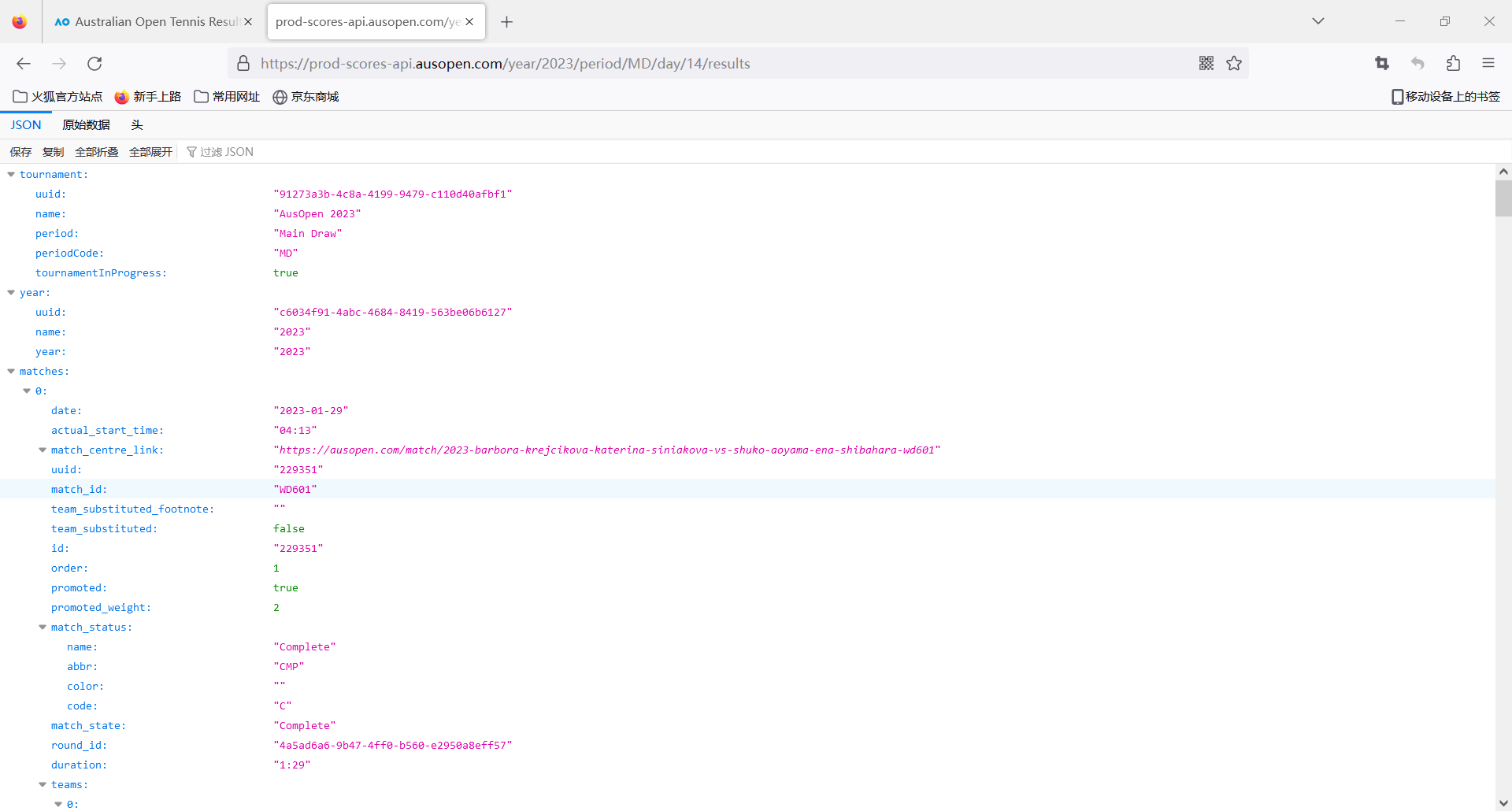Collapse the matches node

[x=11, y=372]
